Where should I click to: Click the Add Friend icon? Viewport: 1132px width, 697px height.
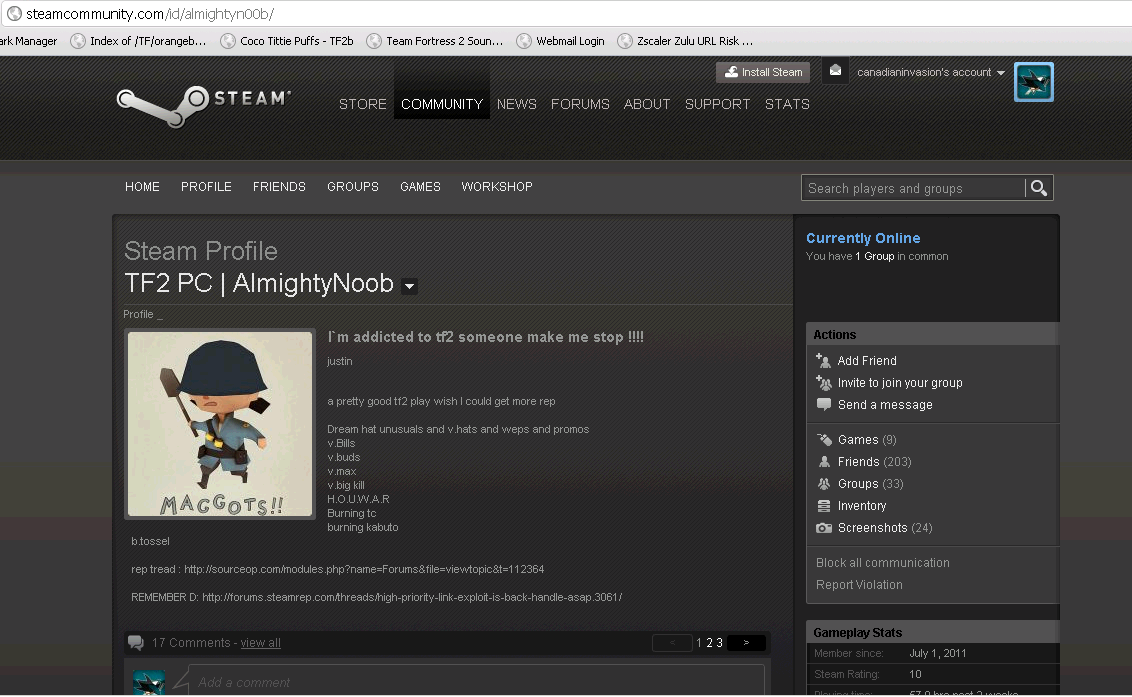tap(823, 360)
